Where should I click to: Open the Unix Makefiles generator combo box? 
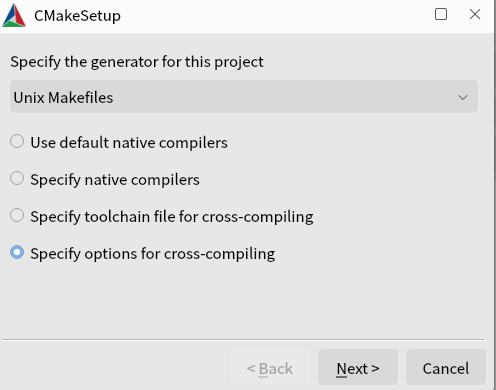point(244,97)
